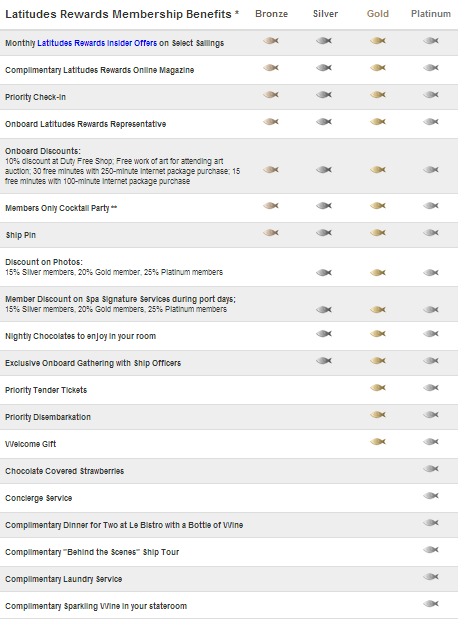Click the Silver fish icon for Discount on Photos
The image size is (469, 620).
(x=324, y=272)
